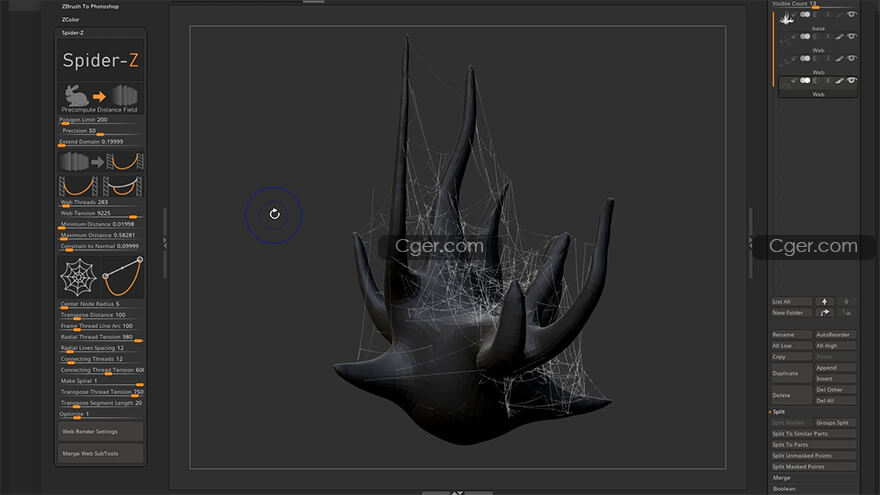880x495 pixels.
Task: Expand the Boolean section
Action: (783, 489)
